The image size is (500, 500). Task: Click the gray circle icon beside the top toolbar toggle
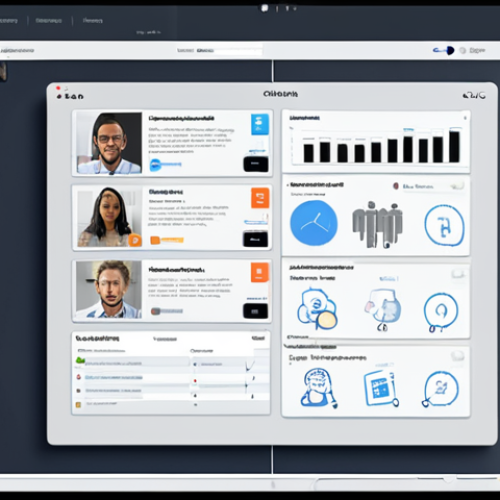pos(463,50)
